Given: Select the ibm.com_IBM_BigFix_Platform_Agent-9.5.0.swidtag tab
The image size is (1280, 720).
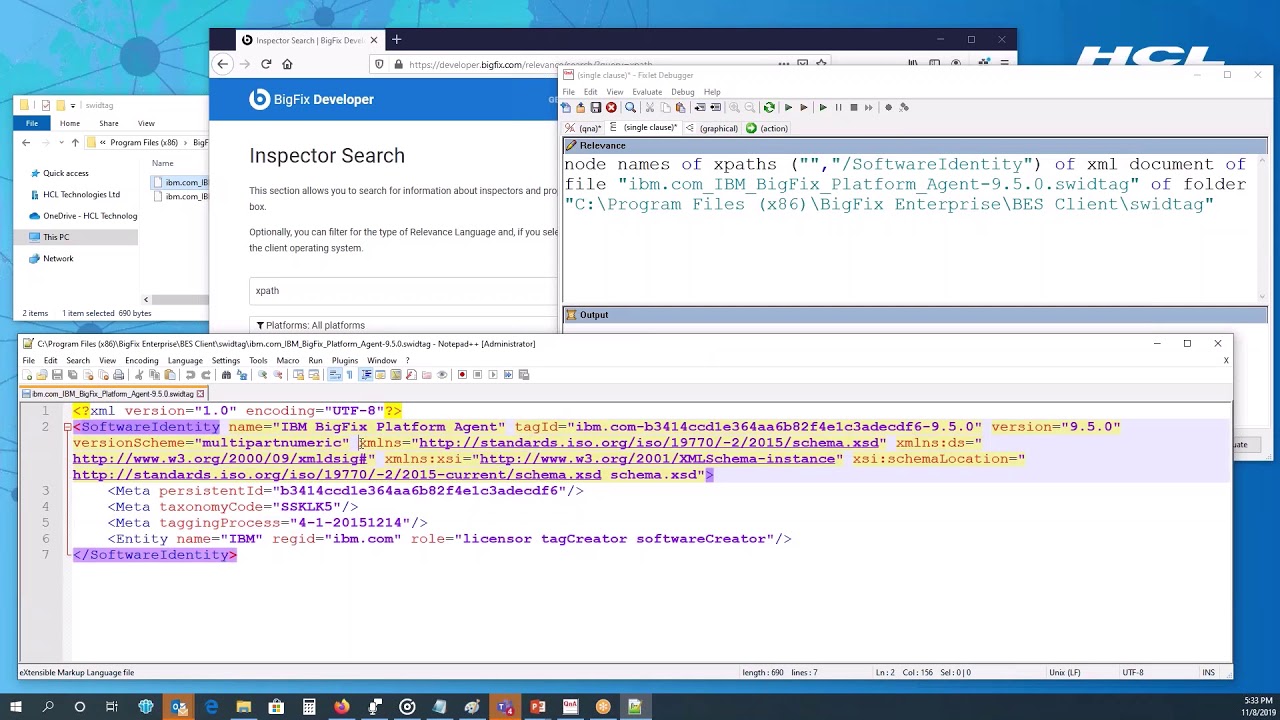Looking at the screenshot, I should [112, 394].
